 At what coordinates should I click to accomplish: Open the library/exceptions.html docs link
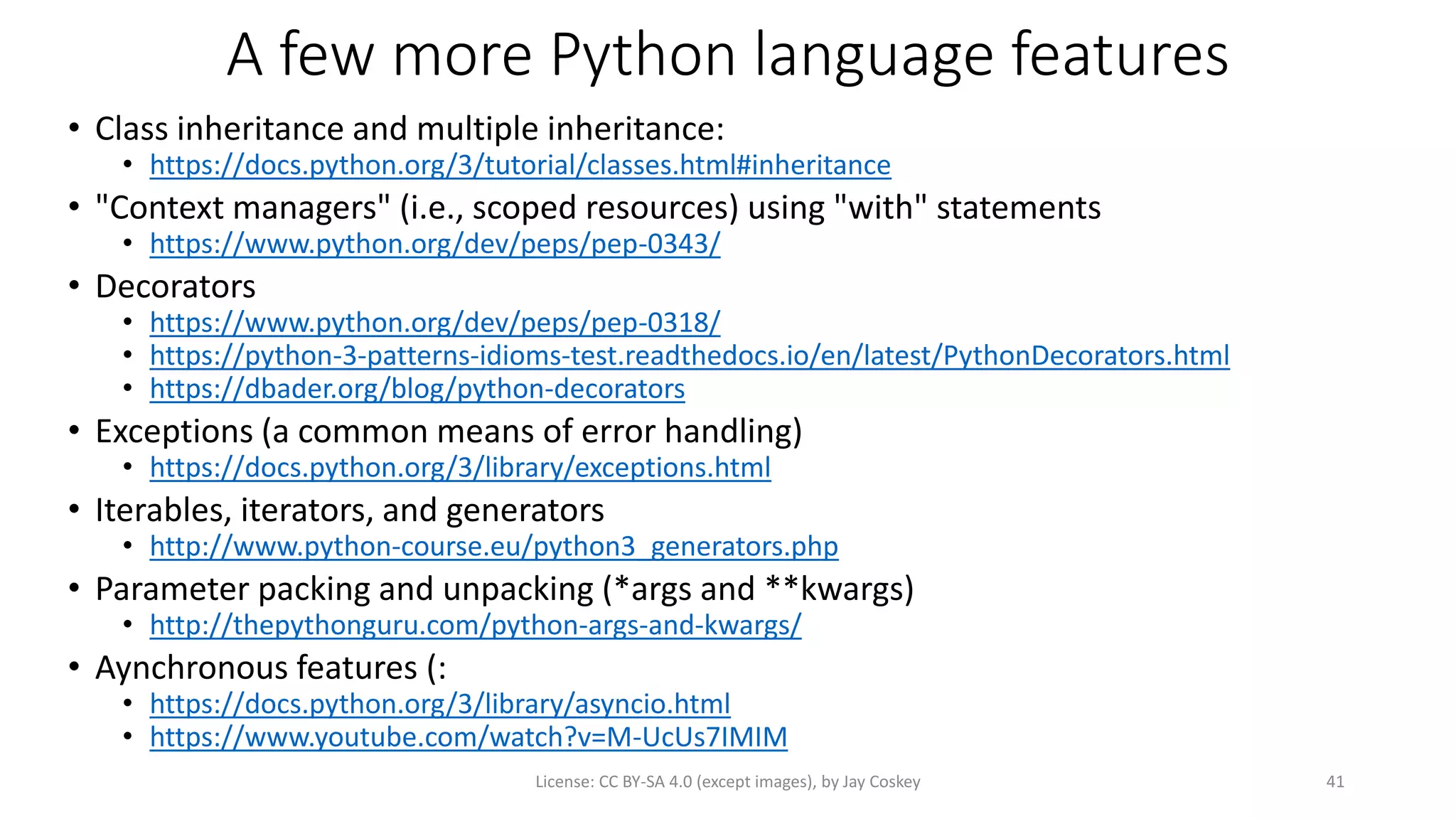(460, 468)
